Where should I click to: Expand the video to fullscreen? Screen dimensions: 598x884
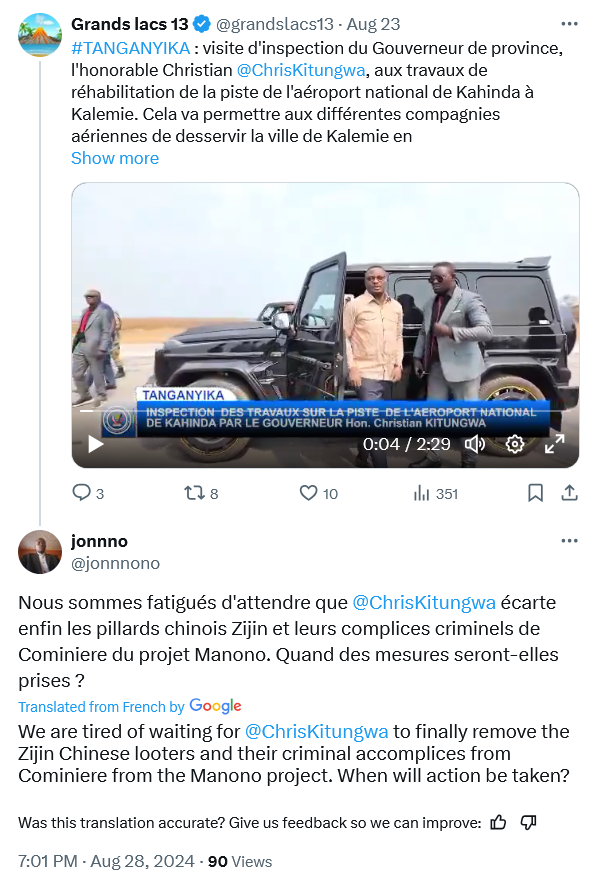555,444
